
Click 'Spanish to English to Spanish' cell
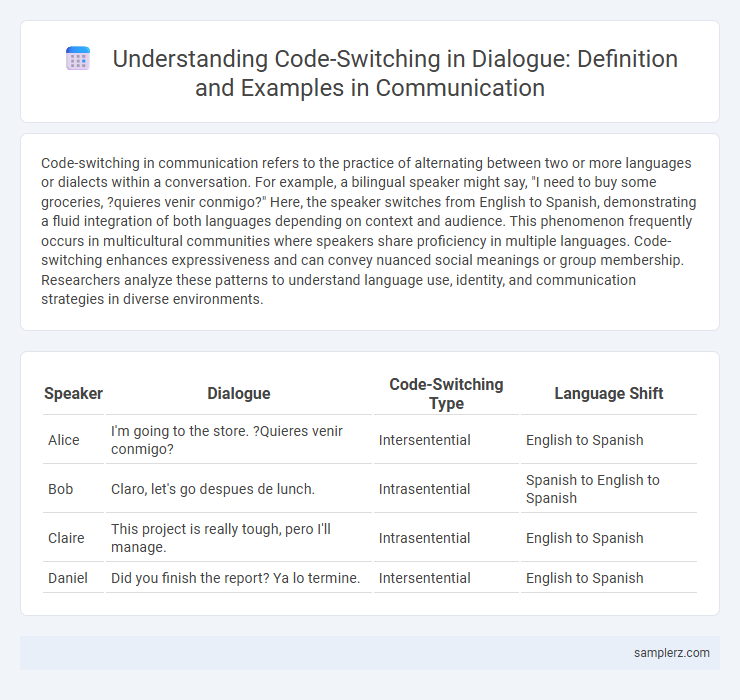coord(593,489)
